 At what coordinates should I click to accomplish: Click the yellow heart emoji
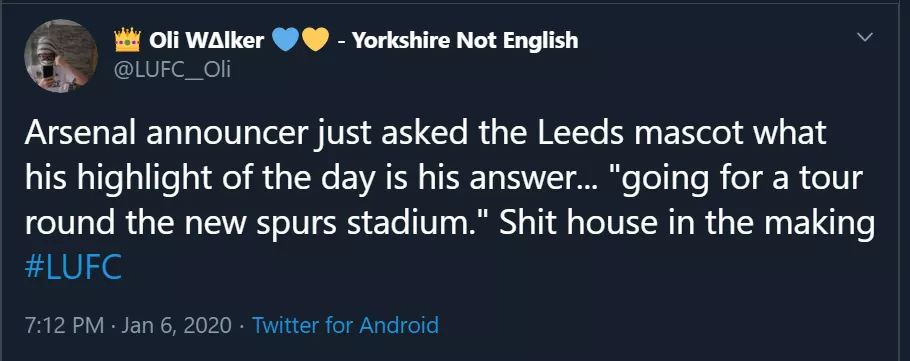pyautogui.click(x=316, y=40)
